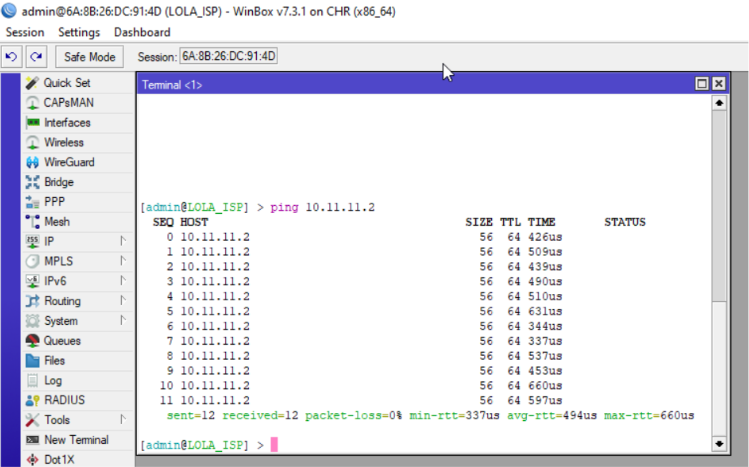Toggle Safe Mode on
This screenshot has height=467, width=749.
point(90,57)
